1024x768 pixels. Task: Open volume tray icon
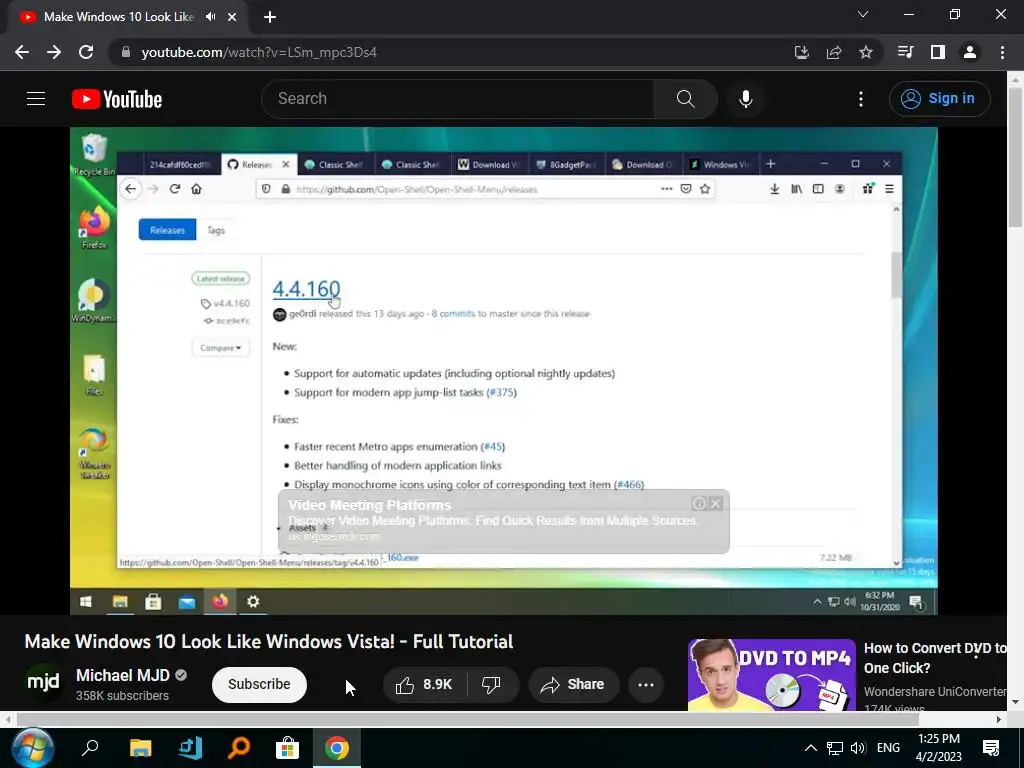tap(858, 748)
